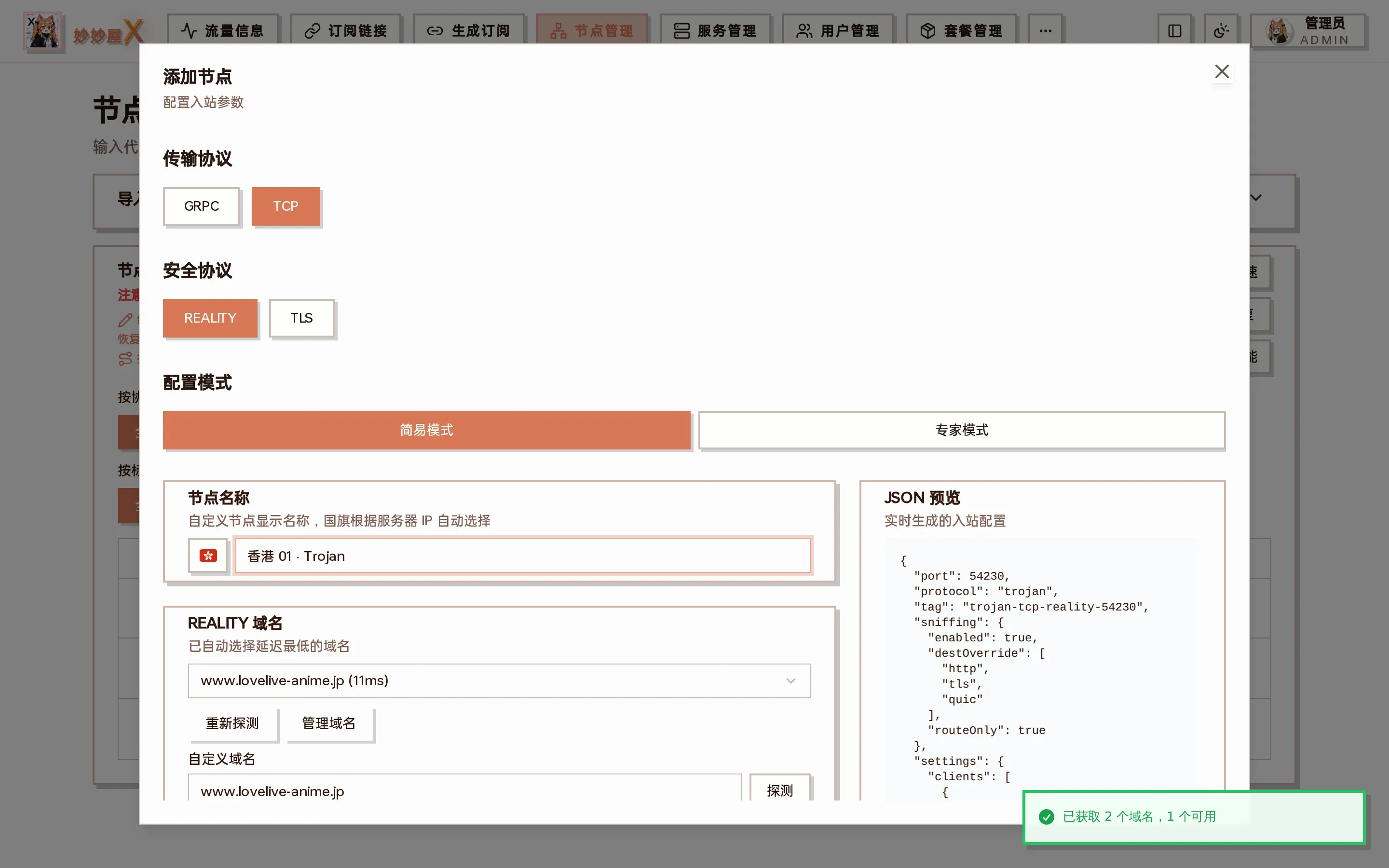Close the 添加节点 dialog
This screenshot has height=868, width=1389.
[1222, 72]
